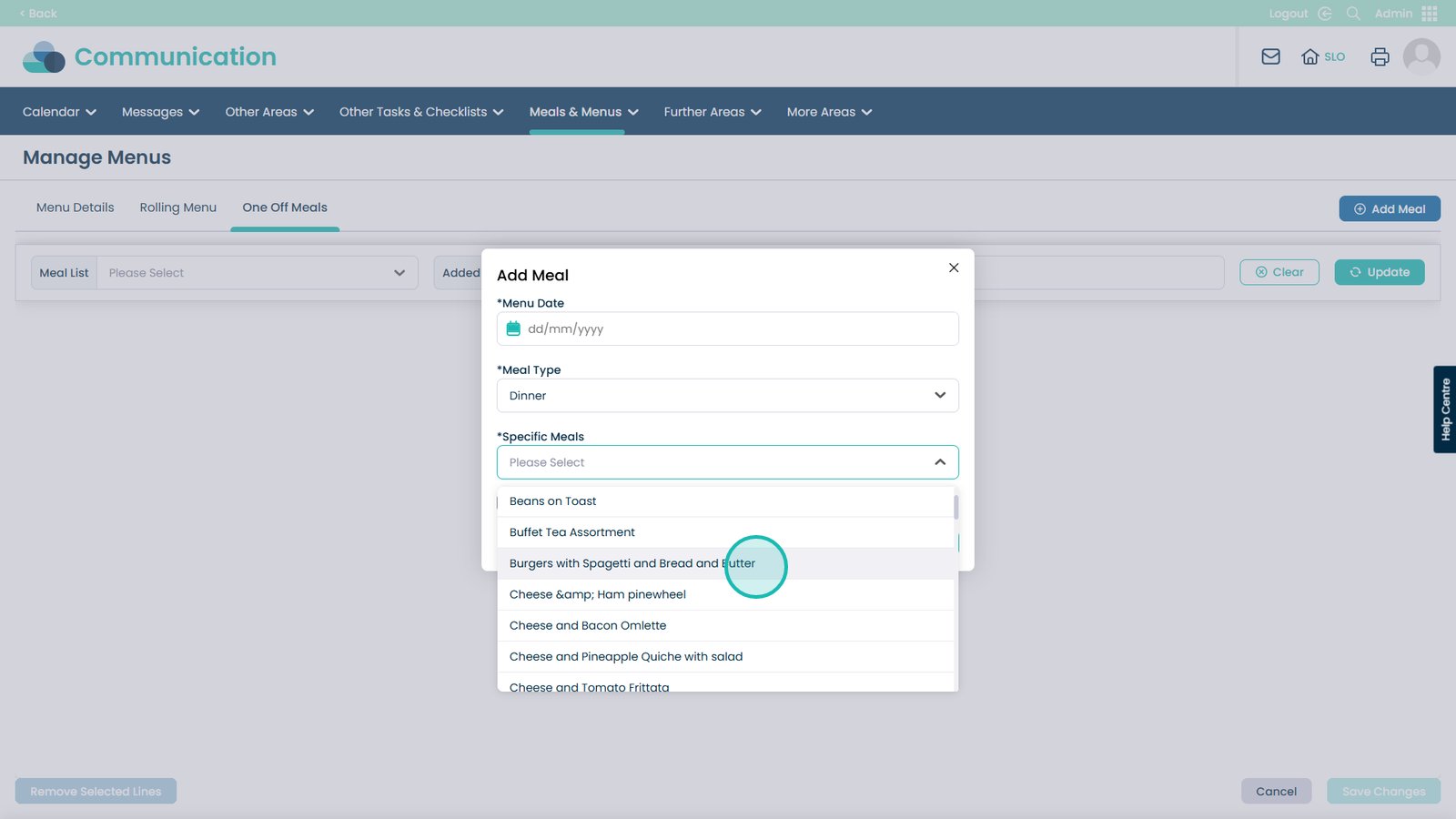Click the search magnifier icon
Viewport: 1456px width, 819px height.
(x=1353, y=14)
